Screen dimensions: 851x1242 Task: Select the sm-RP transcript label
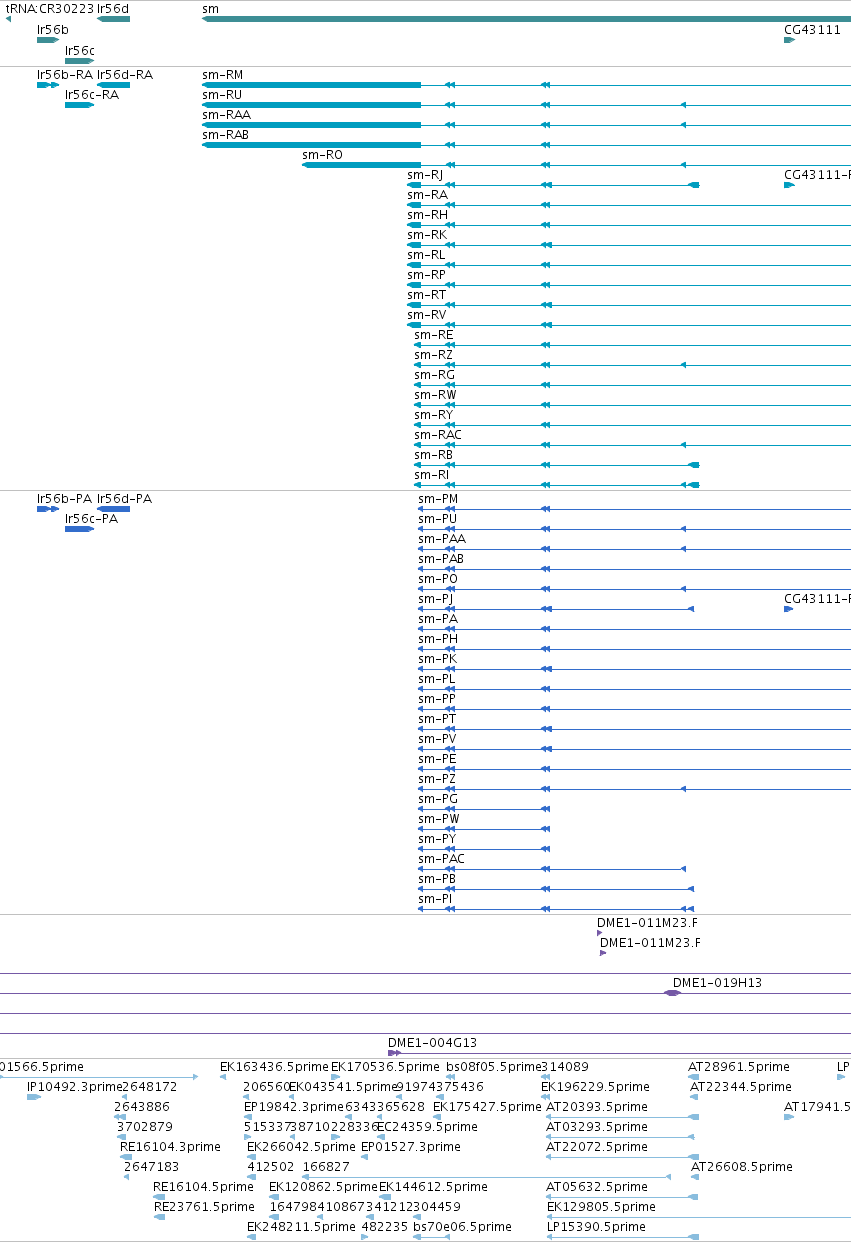click(x=426, y=275)
